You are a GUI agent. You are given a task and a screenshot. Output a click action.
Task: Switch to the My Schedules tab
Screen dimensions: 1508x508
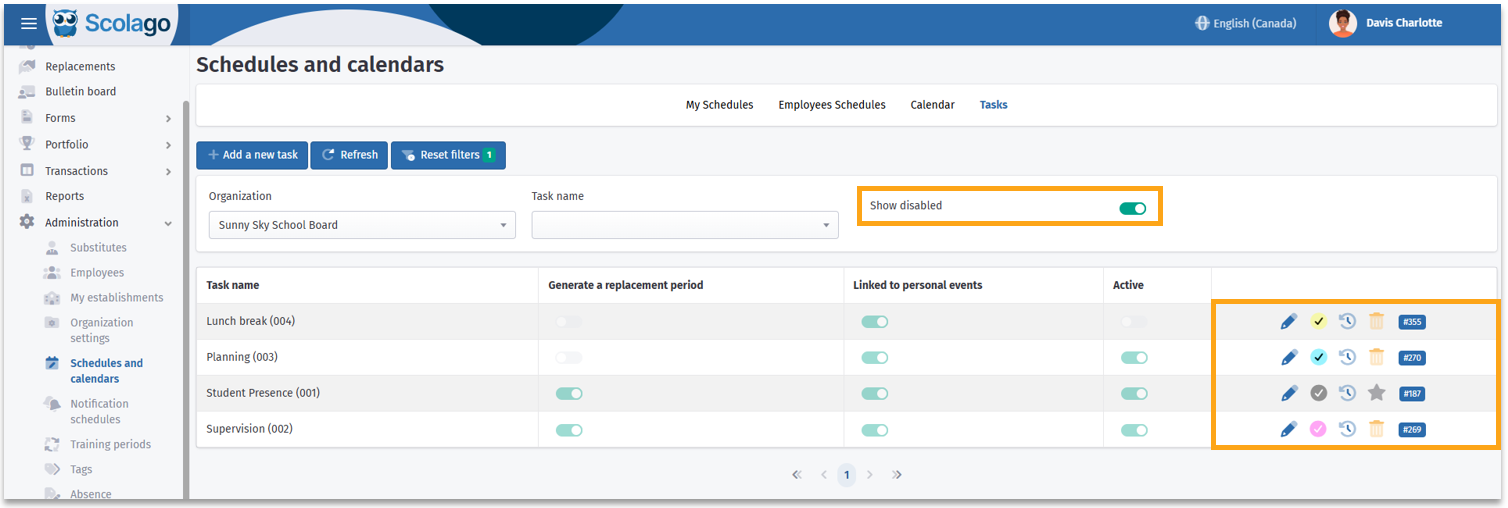point(719,105)
